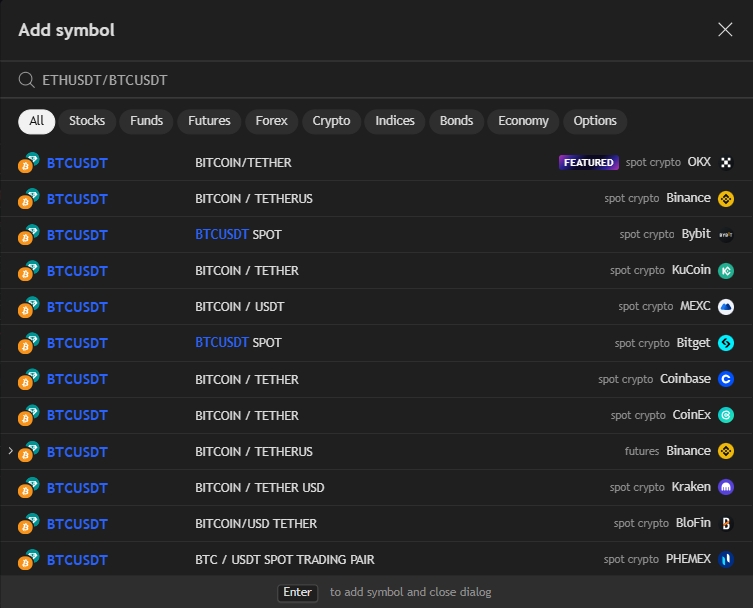Viewport: 753px width, 608px height.
Task: Select BTCUSDT ticker in KuCoin row
Action: (x=77, y=271)
